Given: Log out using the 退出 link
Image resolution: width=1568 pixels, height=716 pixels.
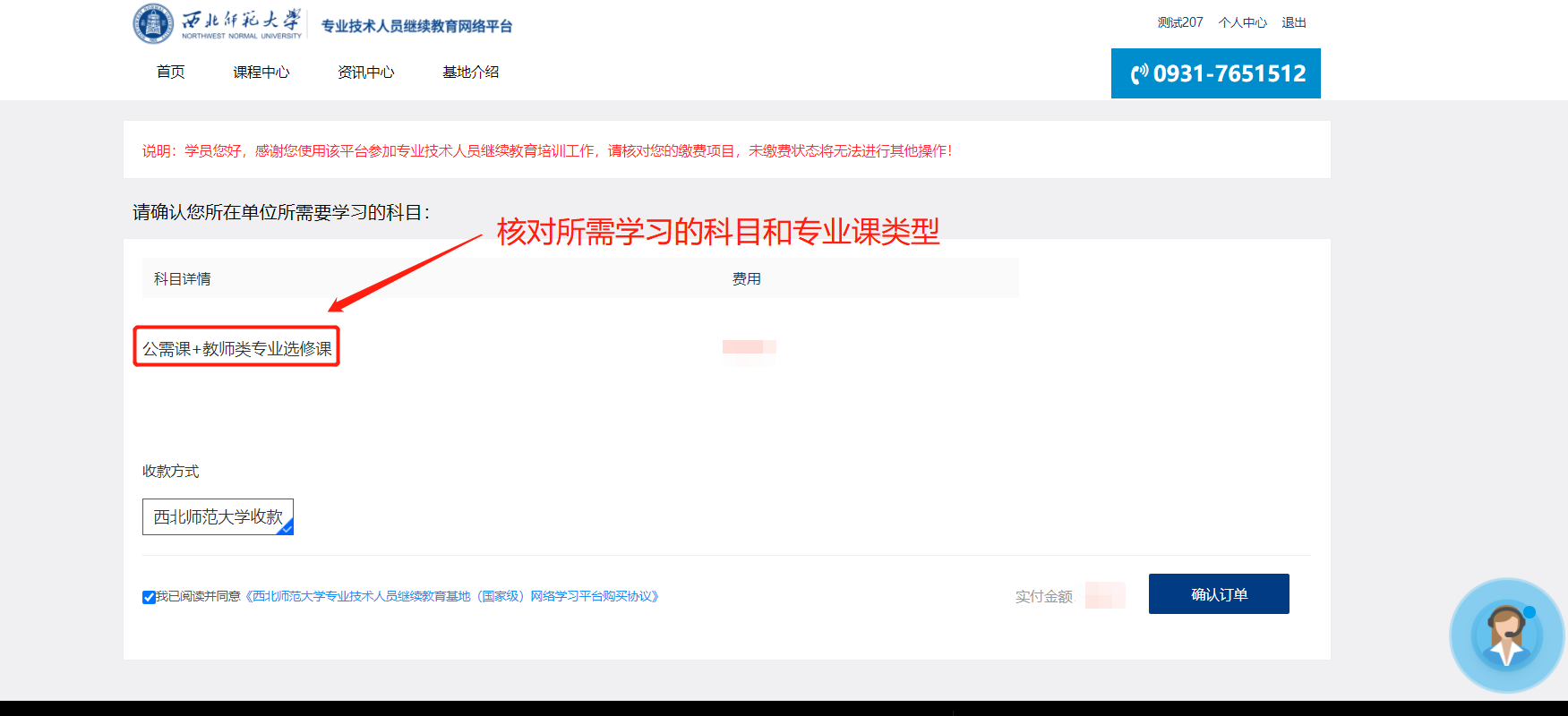Looking at the screenshot, I should (x=1293, y=22).
